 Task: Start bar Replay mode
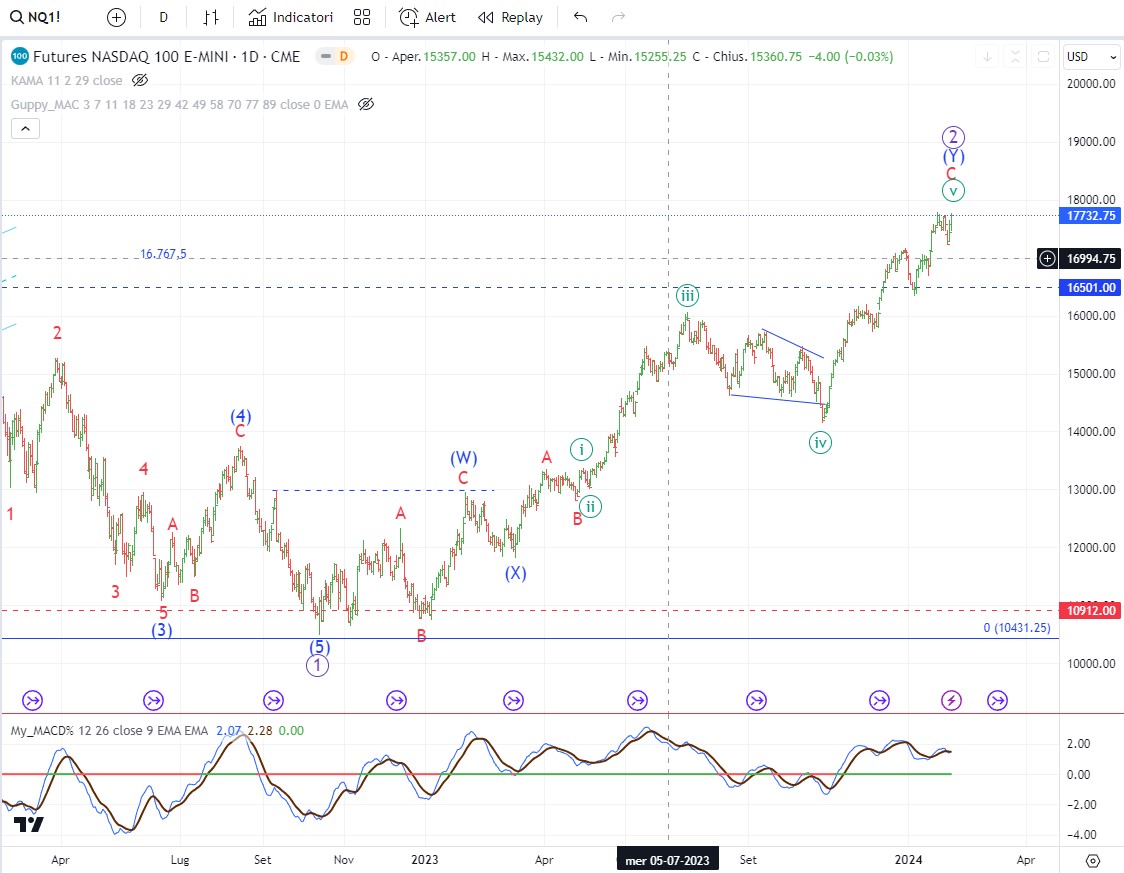point(510,17)
